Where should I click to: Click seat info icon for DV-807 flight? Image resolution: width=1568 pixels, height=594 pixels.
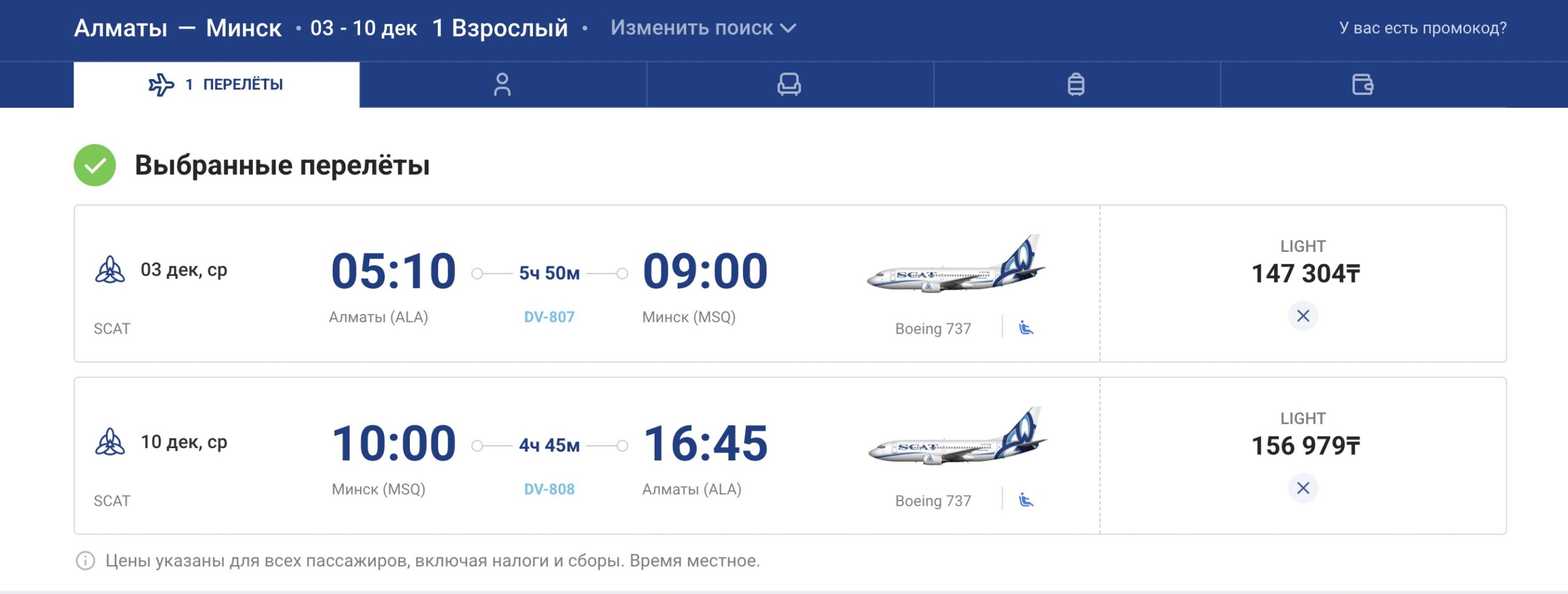[1026, 328]
